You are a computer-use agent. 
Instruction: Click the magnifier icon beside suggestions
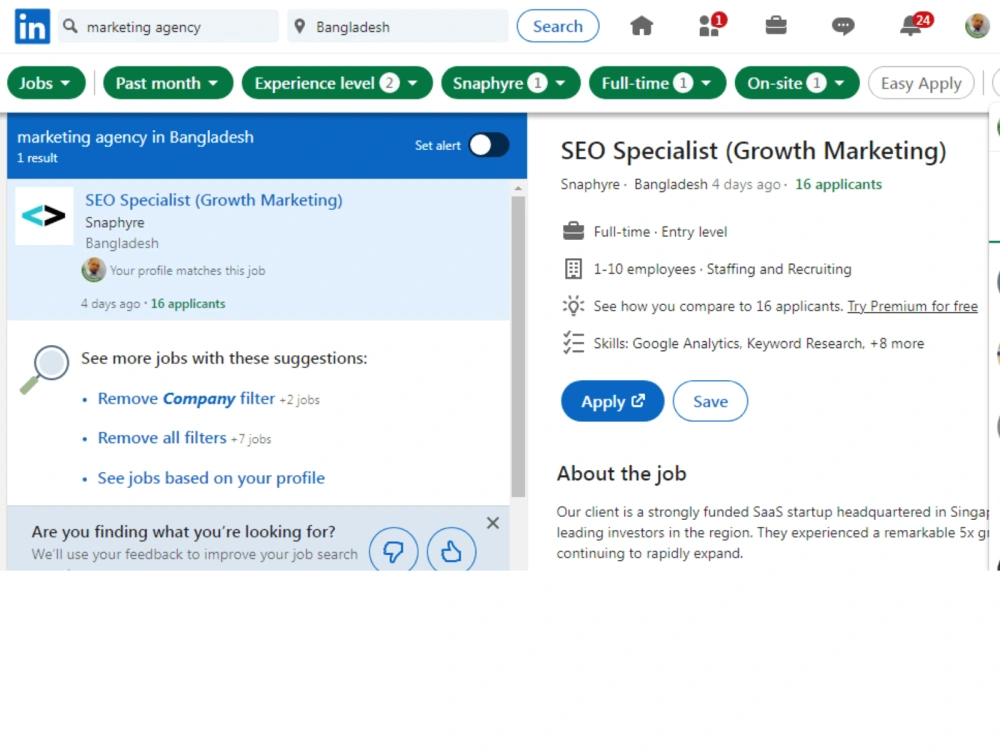pos(45,369)
